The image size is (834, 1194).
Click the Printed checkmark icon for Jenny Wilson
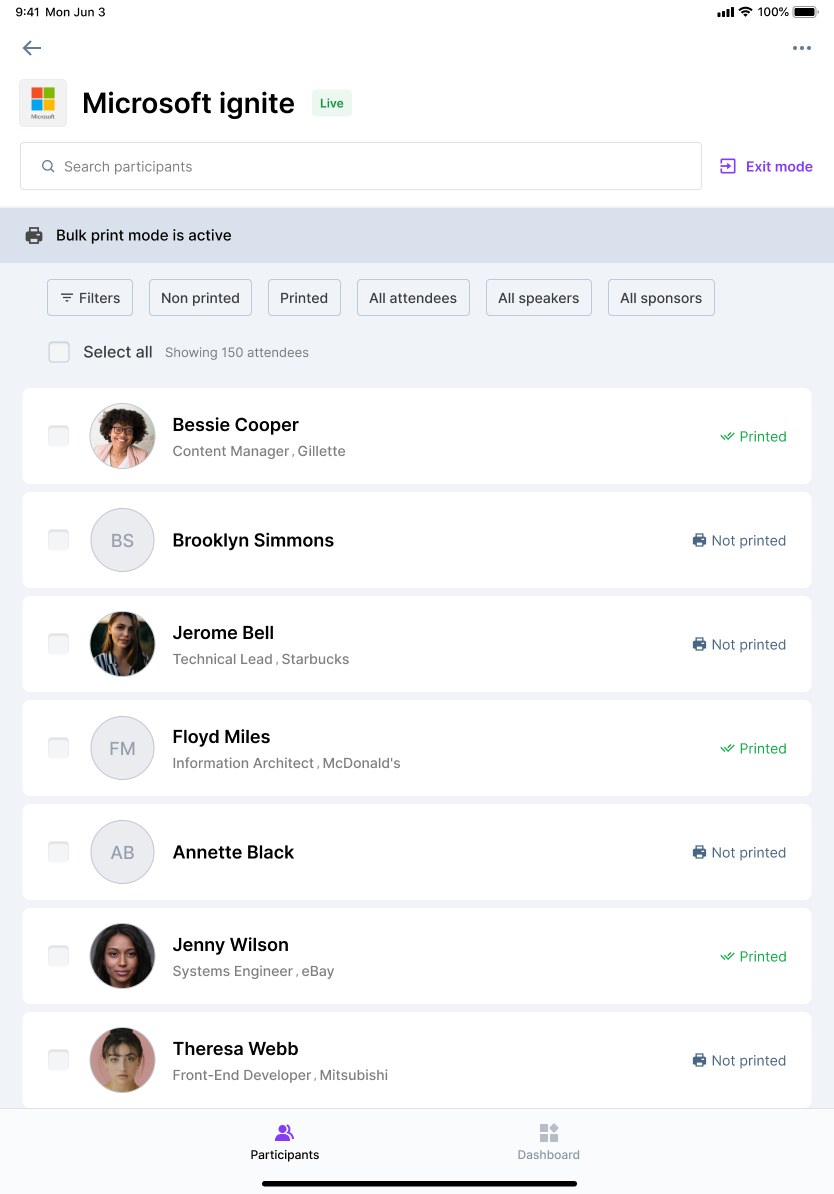point(727,956)
